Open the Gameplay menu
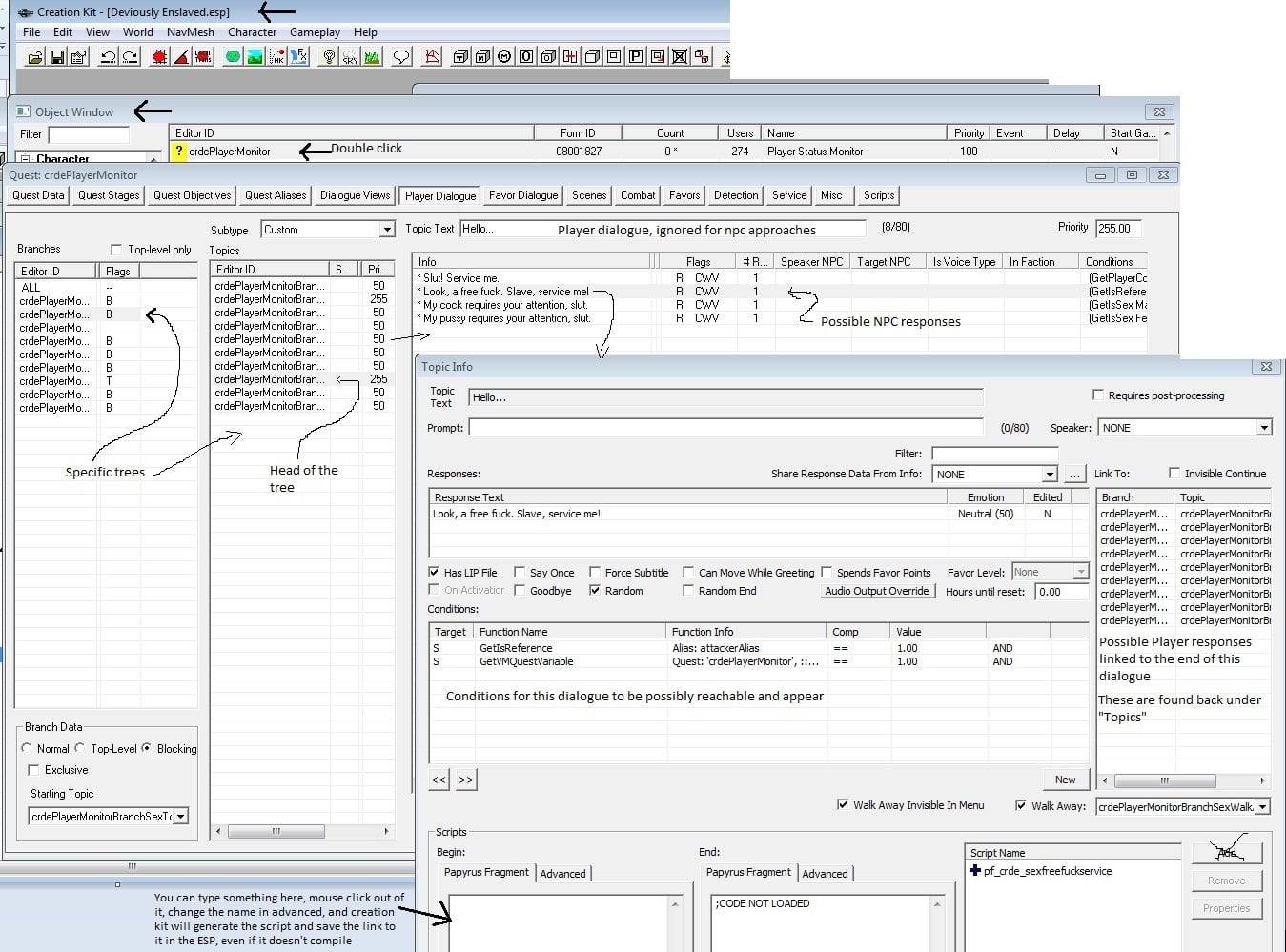1286x952 pixels. pos(315,31)
